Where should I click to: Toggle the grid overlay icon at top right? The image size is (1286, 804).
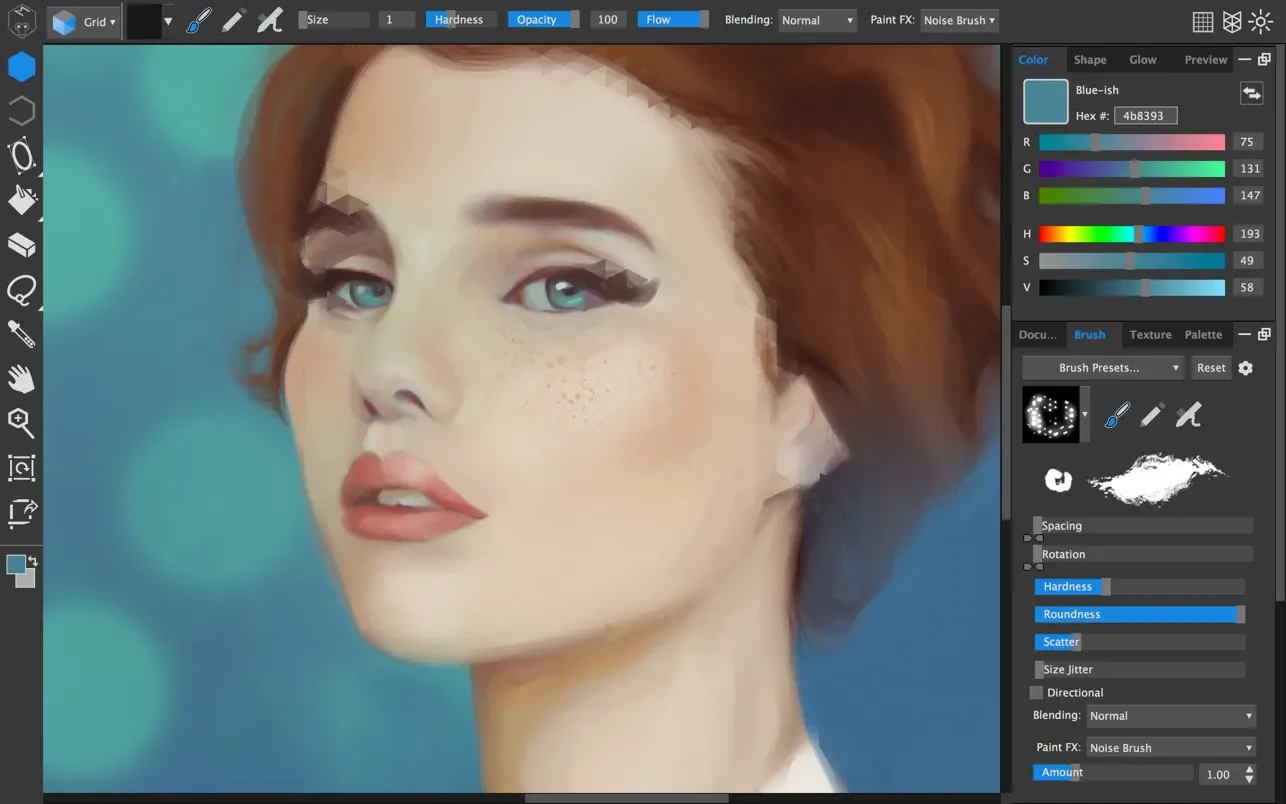1203,21
